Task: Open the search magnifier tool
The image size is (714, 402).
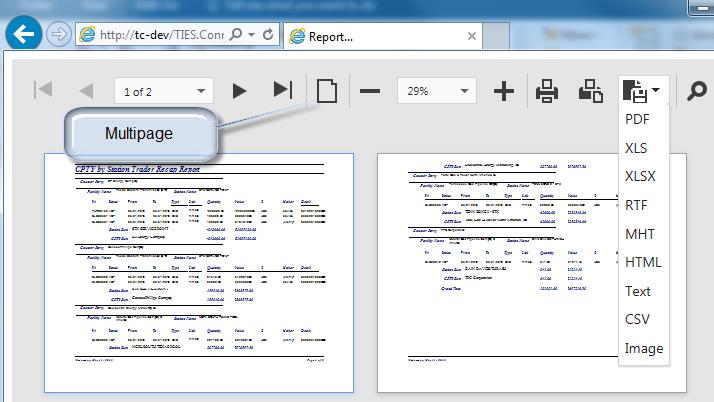Action: tap(696, 92)
